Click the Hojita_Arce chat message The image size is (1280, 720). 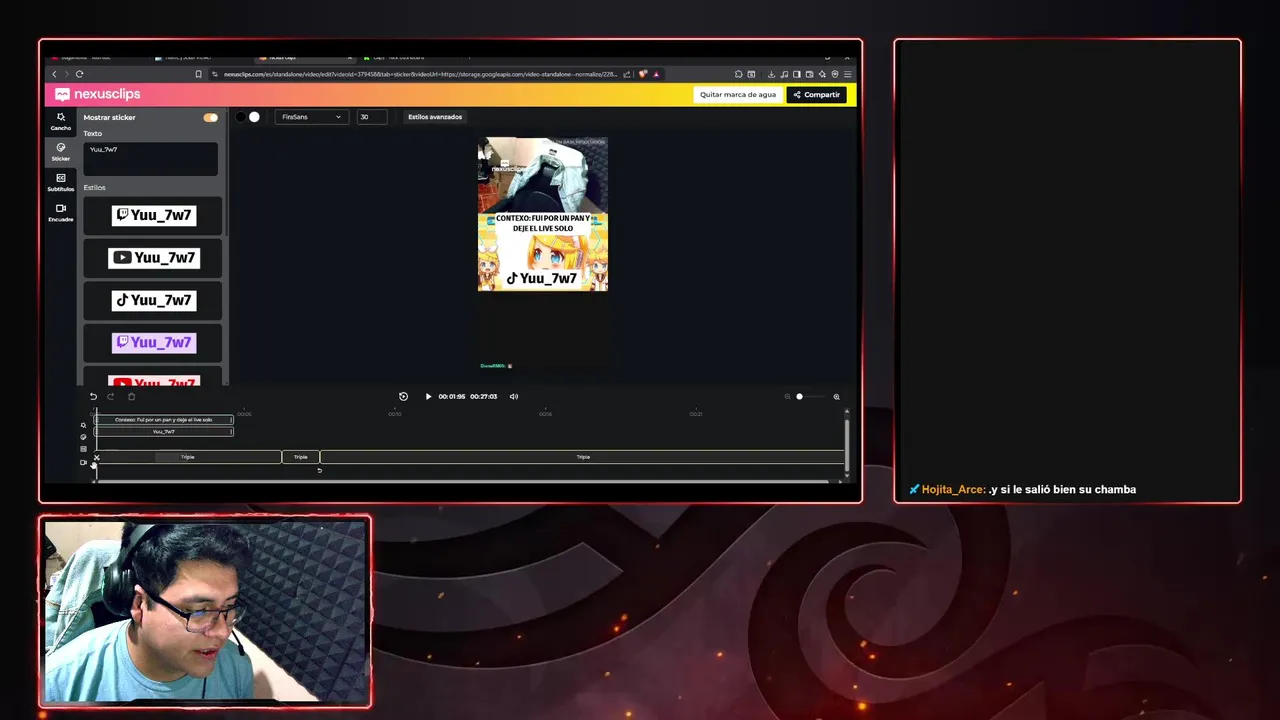click(x=1023, y=490)
